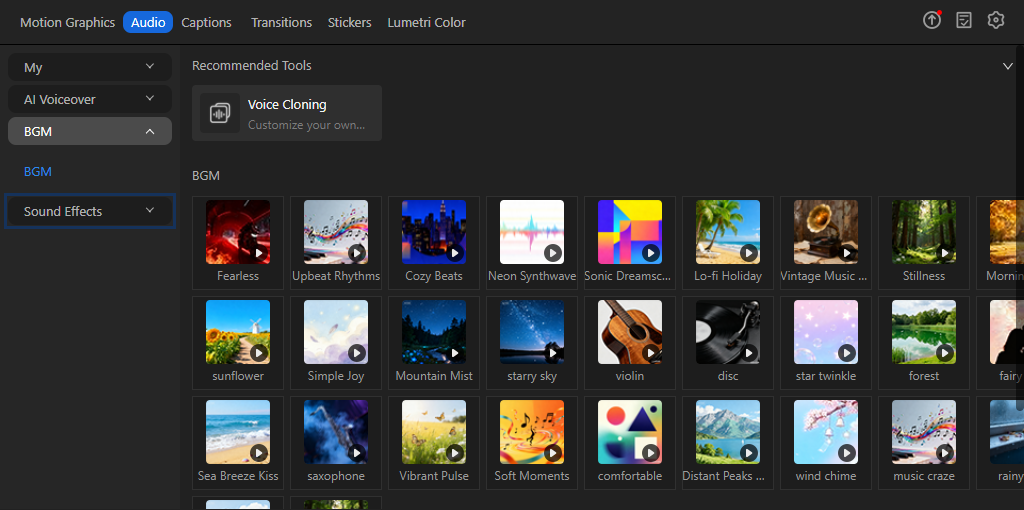Play the saxophone track preview

pos(357,453)
